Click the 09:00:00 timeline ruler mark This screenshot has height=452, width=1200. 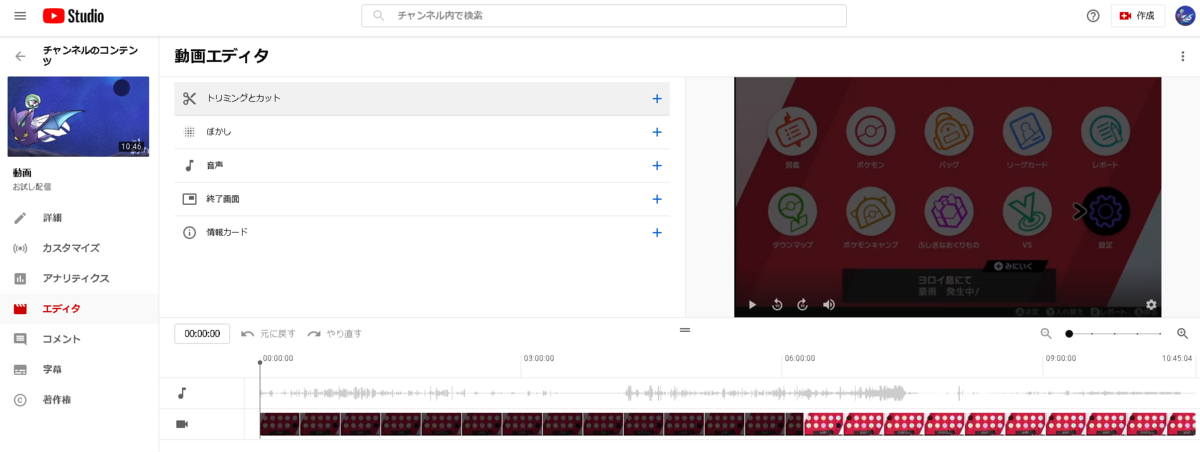click(x=1061, y=358)
